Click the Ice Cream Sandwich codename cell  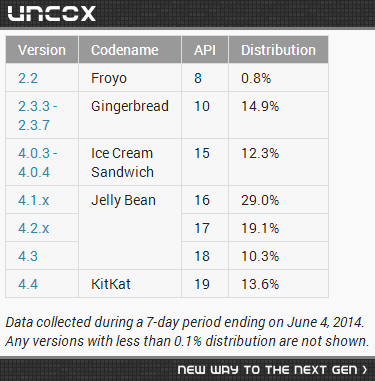click(x=130, y=162)
